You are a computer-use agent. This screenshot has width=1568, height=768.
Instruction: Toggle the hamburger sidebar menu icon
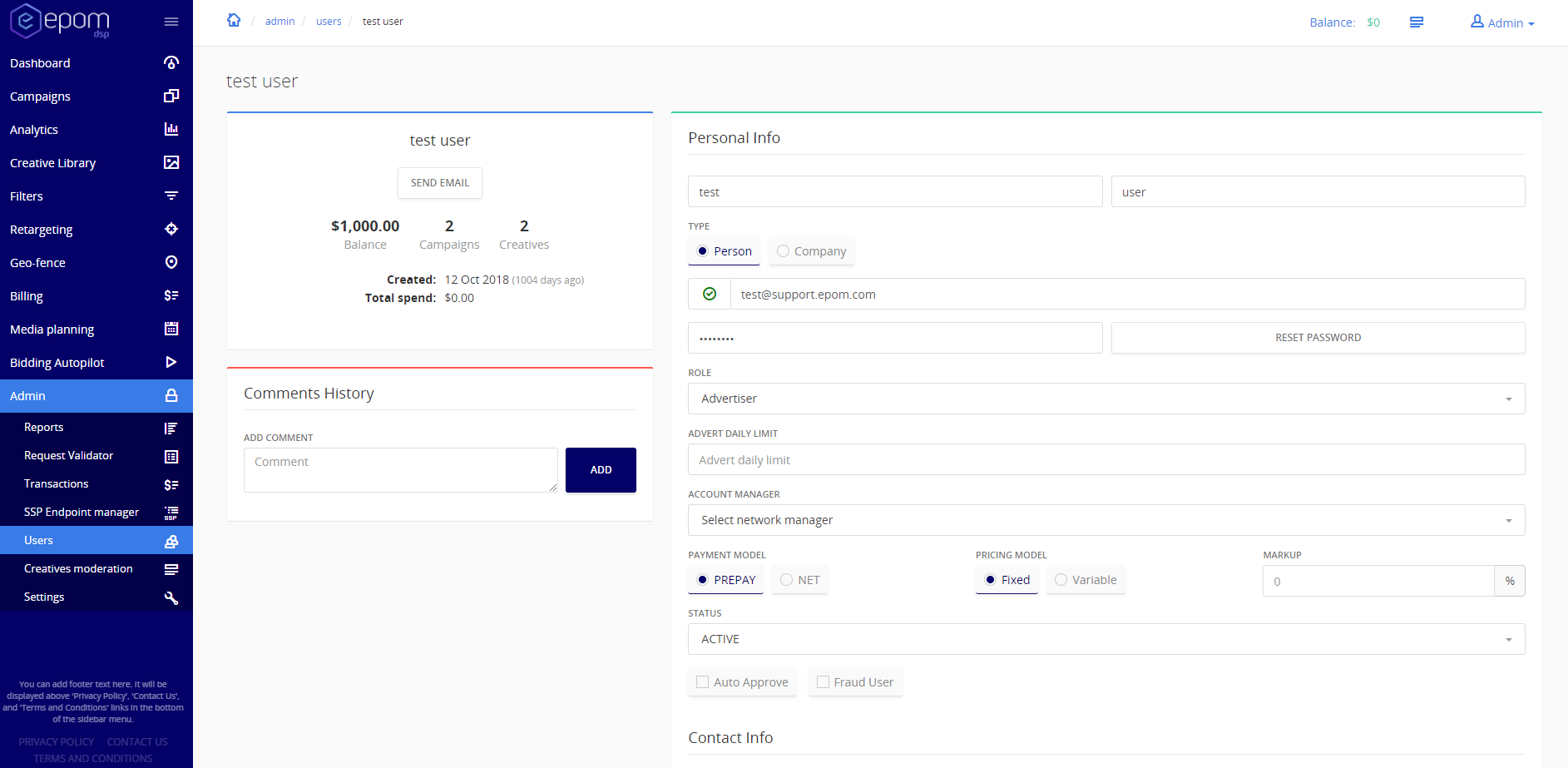click(x=171, y=22)
